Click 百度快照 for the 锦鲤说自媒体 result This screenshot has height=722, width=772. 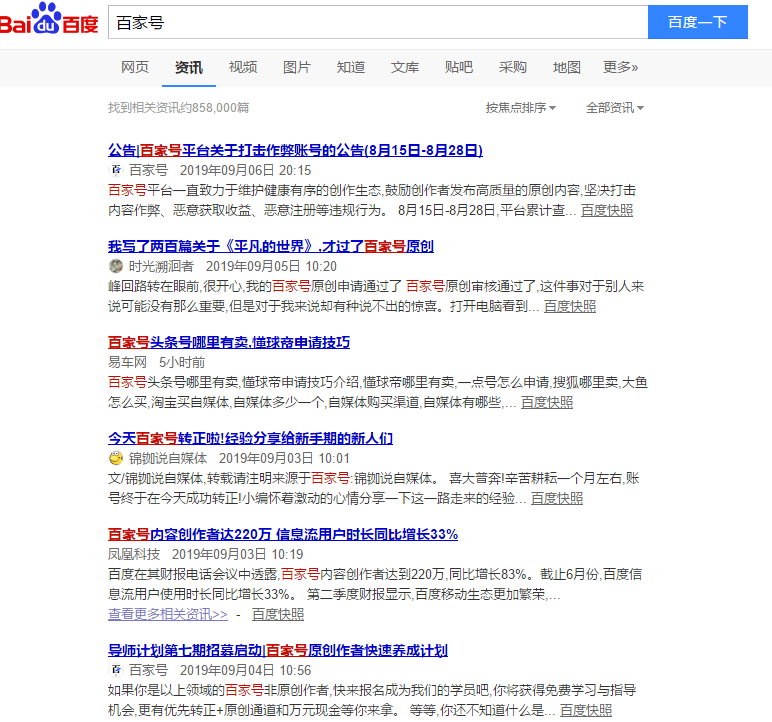[557, 499]
